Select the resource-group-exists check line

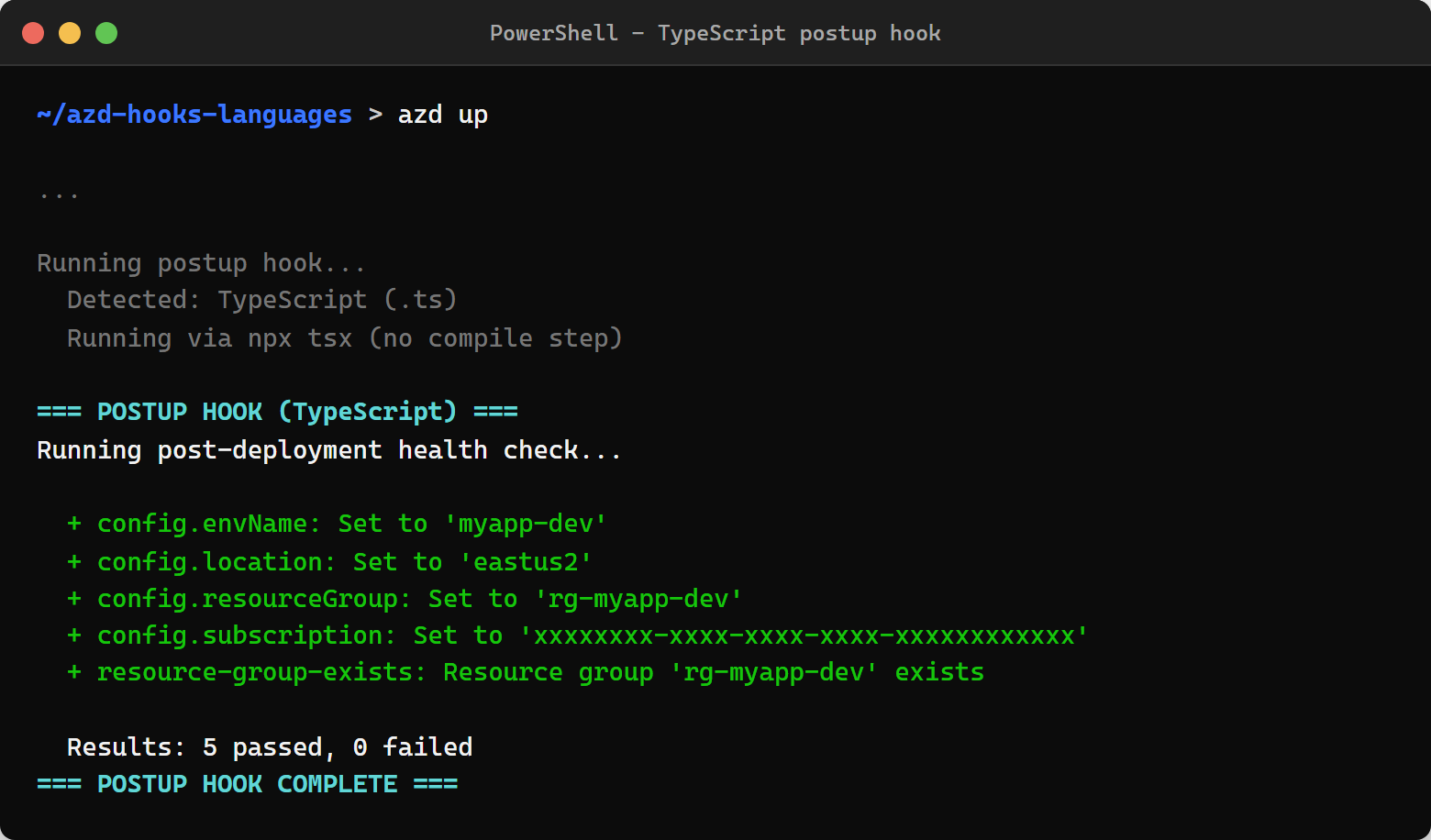point(527,671)
